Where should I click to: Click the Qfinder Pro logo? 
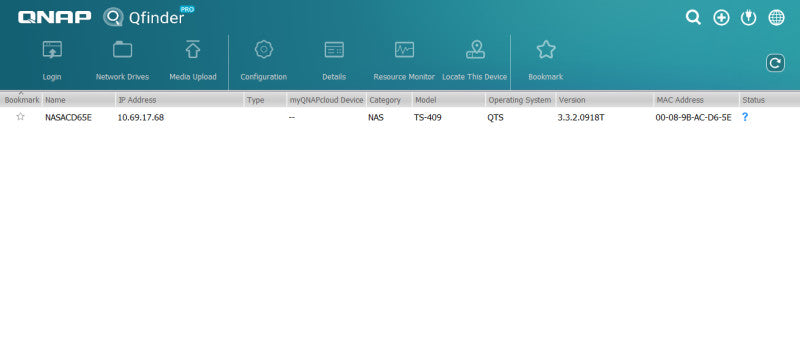pos(148,17)
